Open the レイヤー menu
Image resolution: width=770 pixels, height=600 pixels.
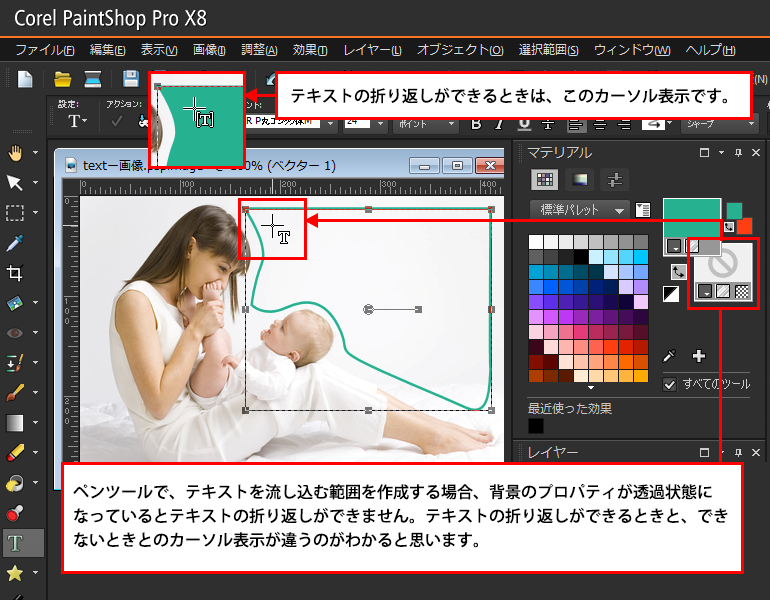click(372, 50)
